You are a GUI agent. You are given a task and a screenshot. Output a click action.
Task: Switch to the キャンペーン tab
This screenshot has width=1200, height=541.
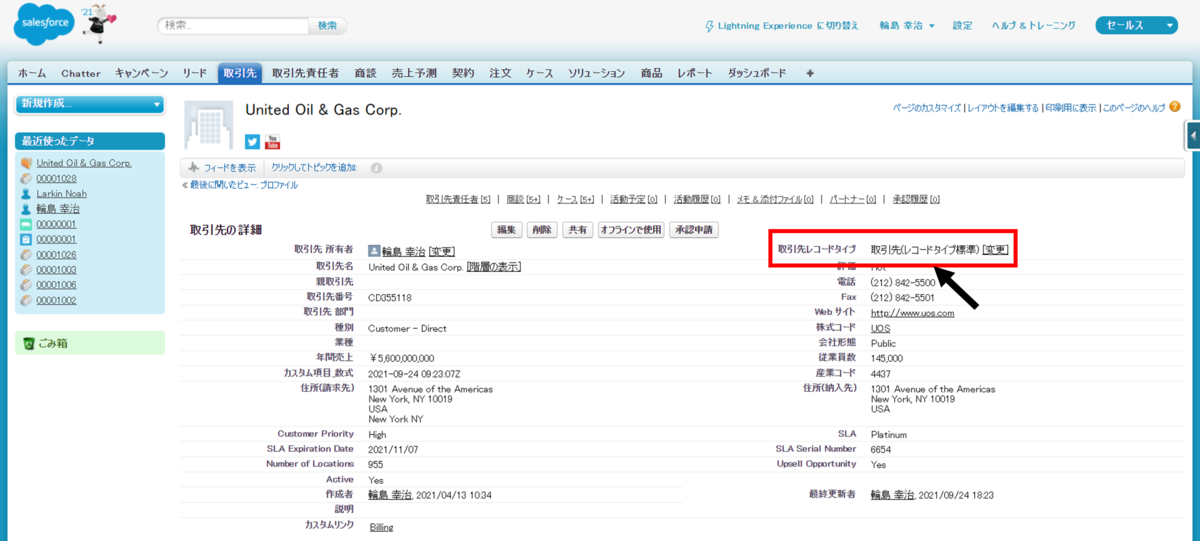(x=142, y=73)
